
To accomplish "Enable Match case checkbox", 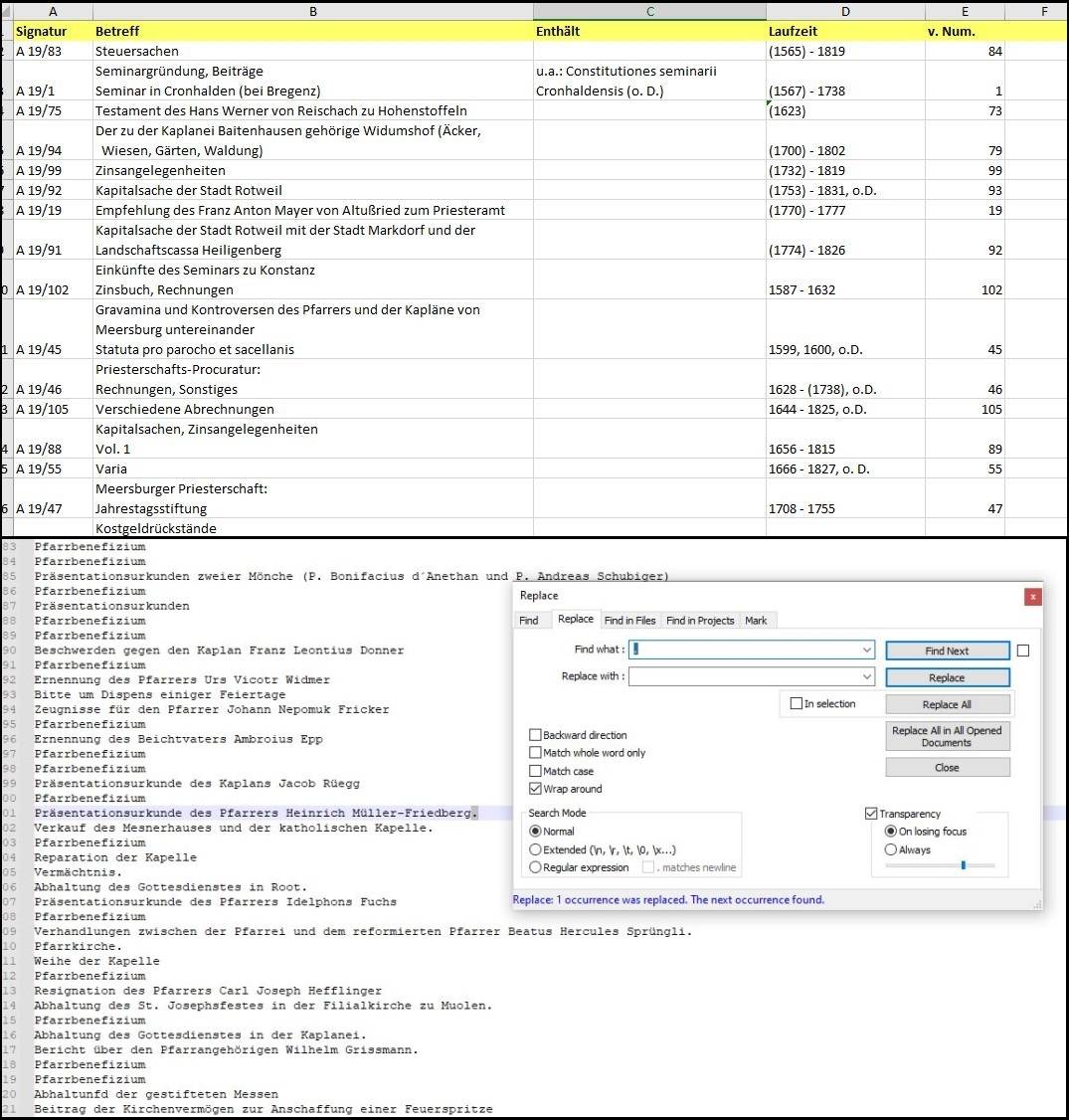I will point(535,772).
